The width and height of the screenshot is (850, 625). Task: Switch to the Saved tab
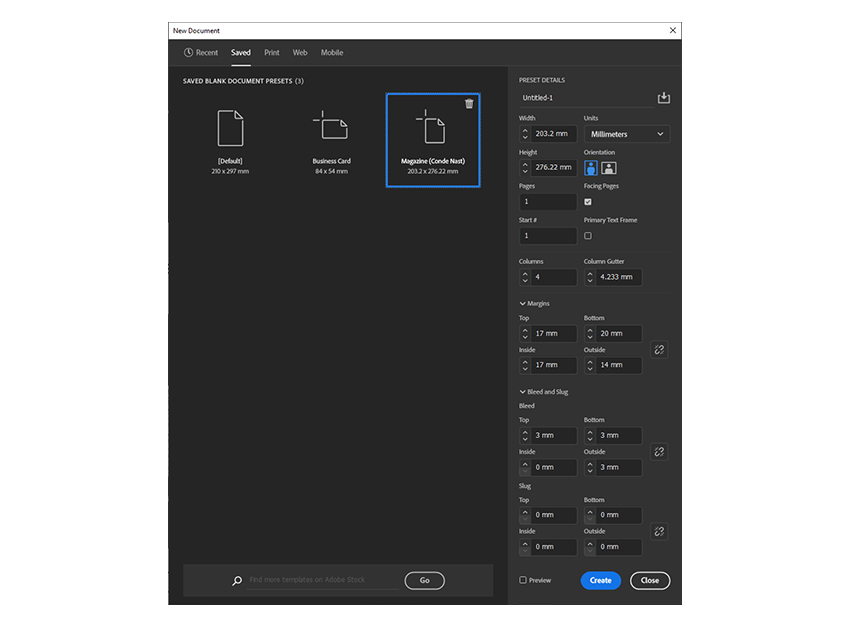click(x=241, y=53)
